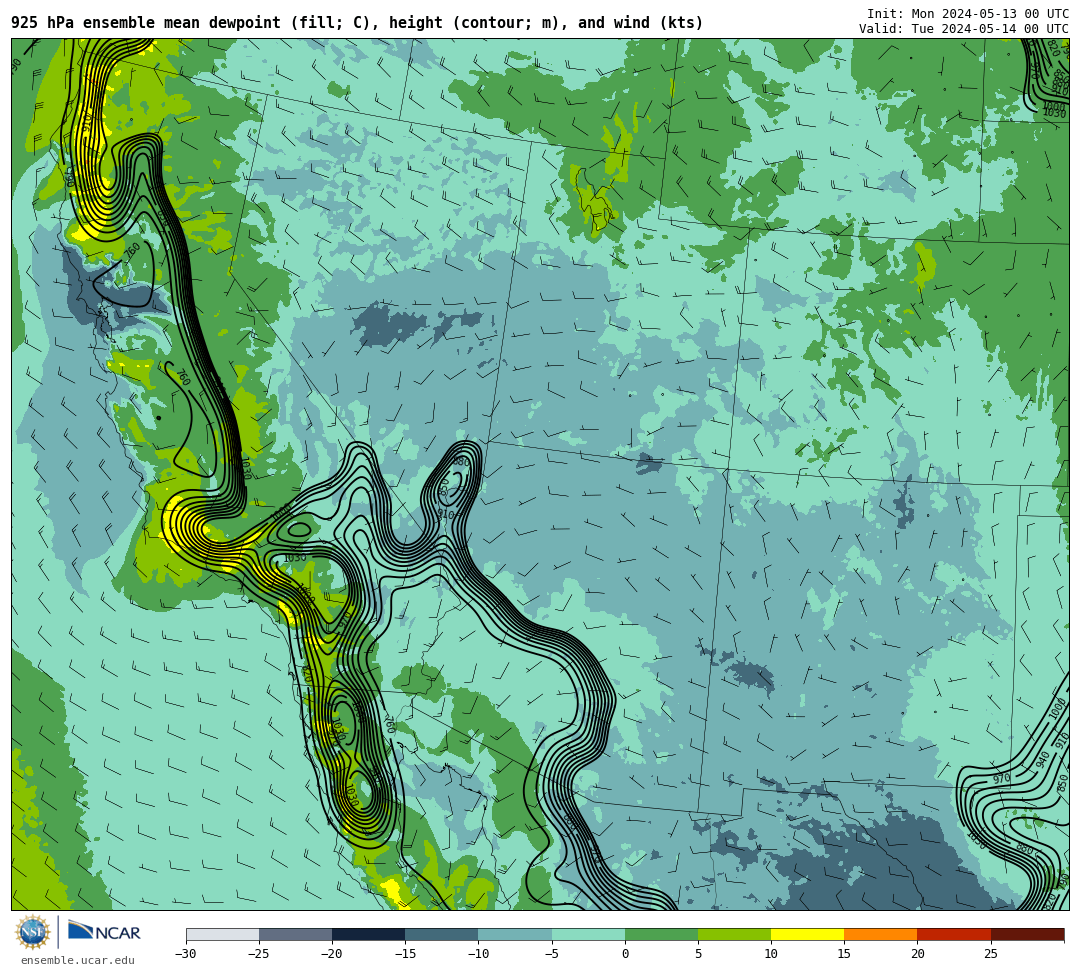
Task: Pick the teal −10 to −5 colorbar segment
Action: [x=515, y=934]
